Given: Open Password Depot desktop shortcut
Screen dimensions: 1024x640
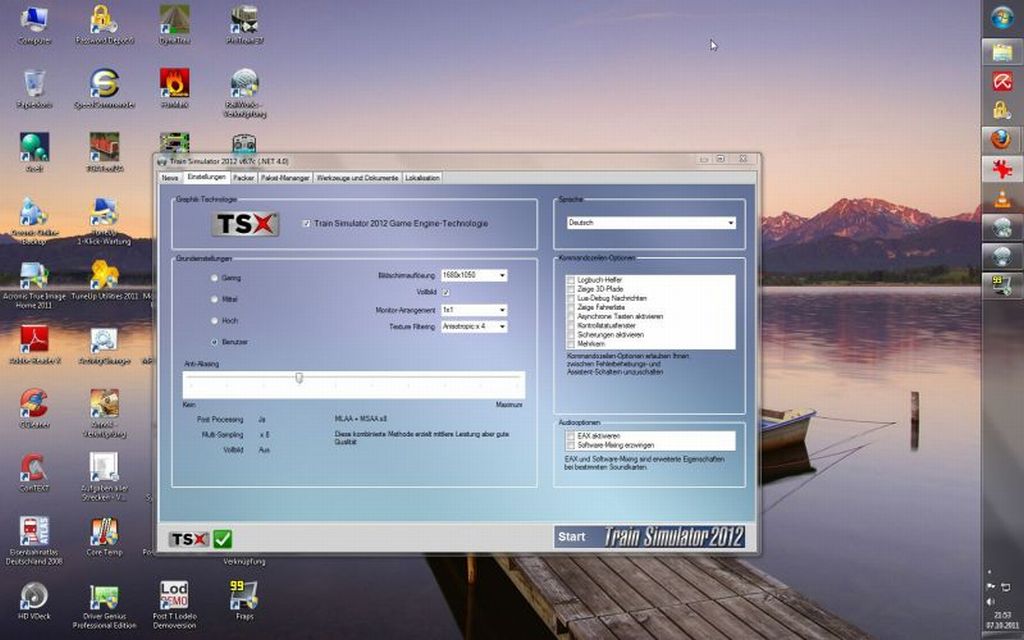Looking at the screenshot, I should click(x=104, y=26).
